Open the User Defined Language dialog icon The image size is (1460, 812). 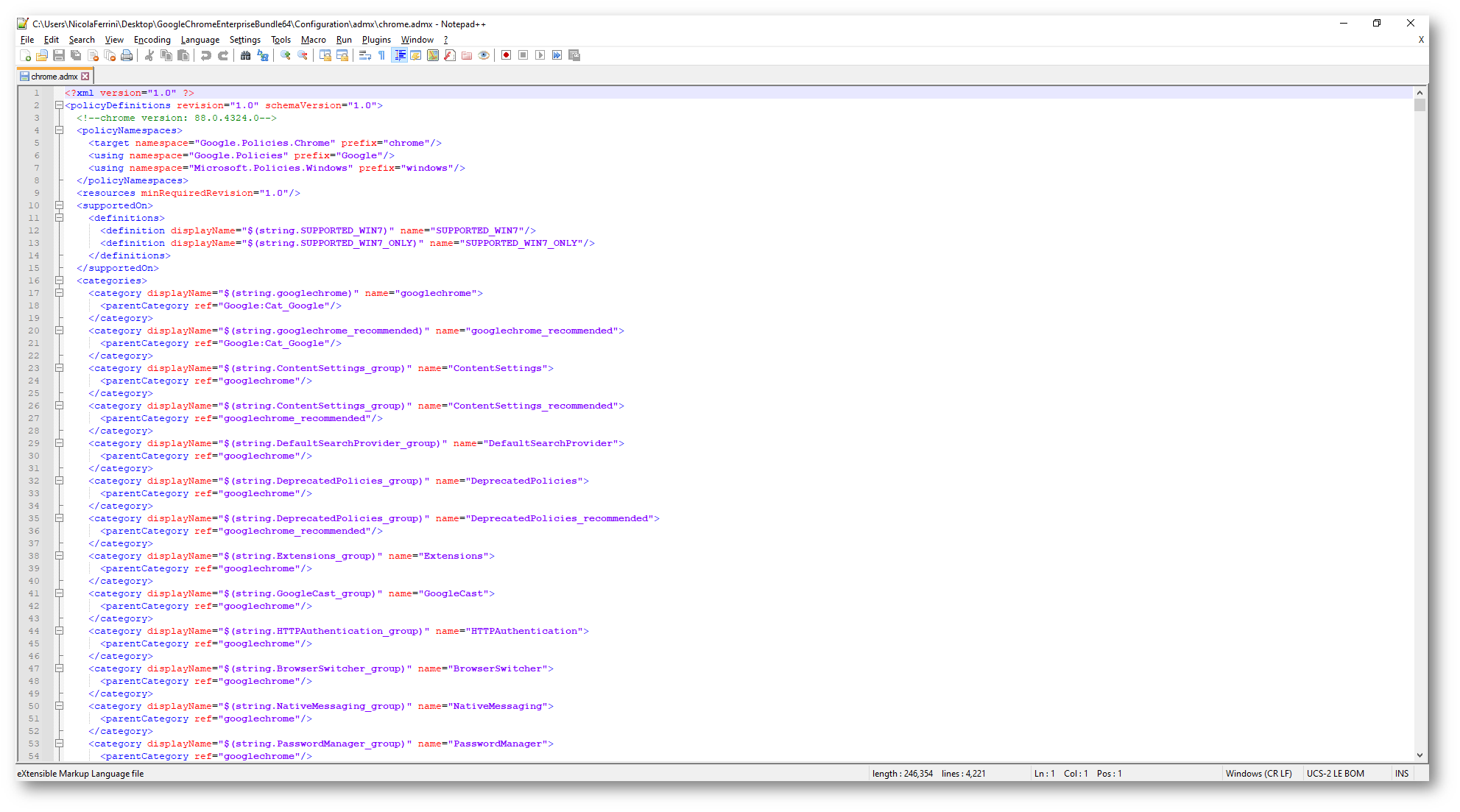[416, 55]
